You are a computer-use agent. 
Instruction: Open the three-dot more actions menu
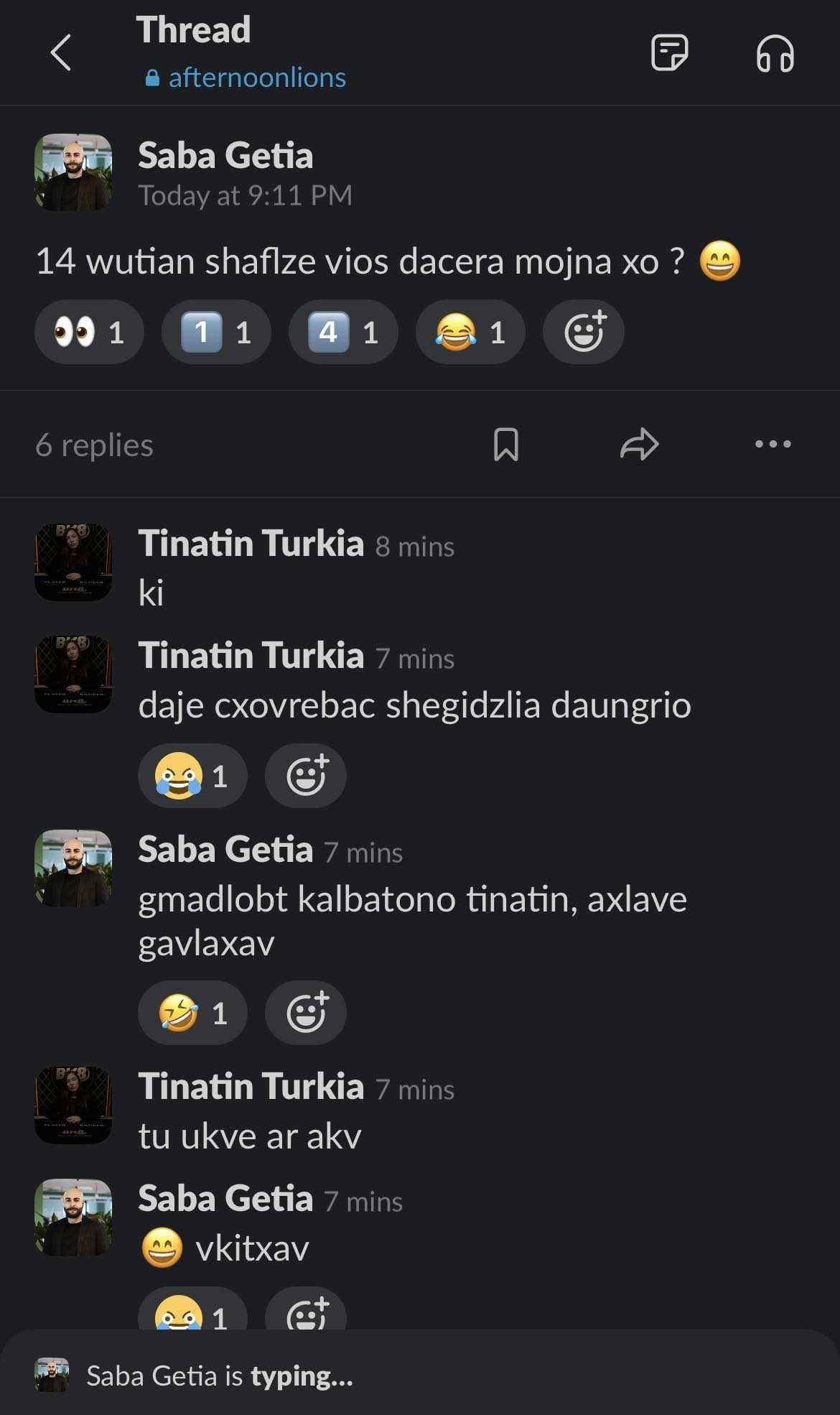(773, 444)
